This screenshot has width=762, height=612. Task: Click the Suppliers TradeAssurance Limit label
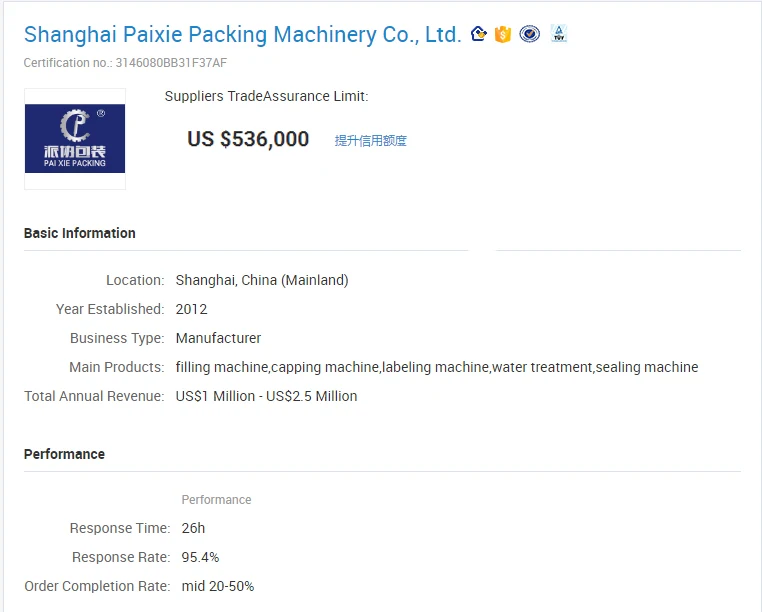266,96
